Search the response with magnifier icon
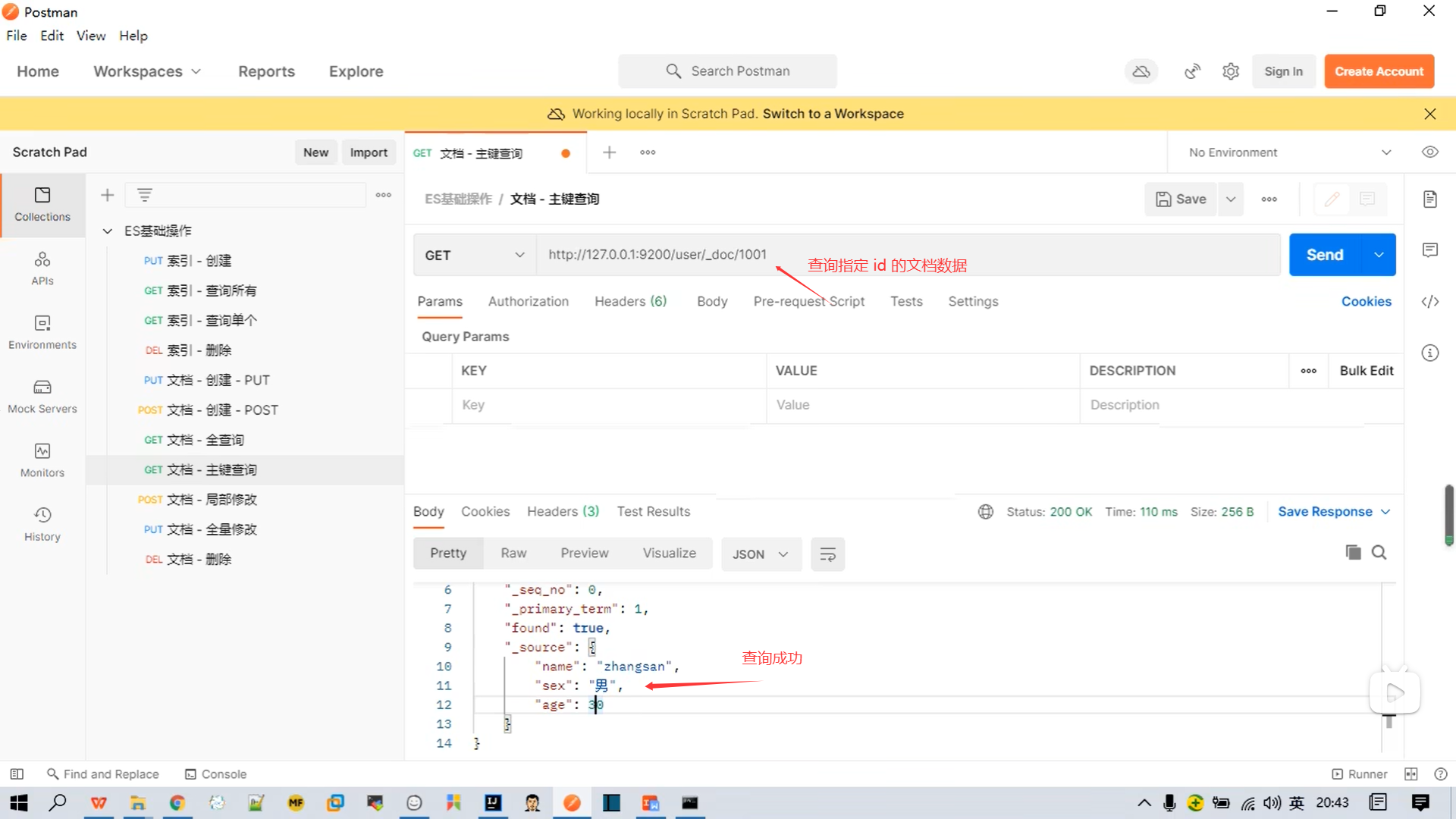 (1379, 552)
